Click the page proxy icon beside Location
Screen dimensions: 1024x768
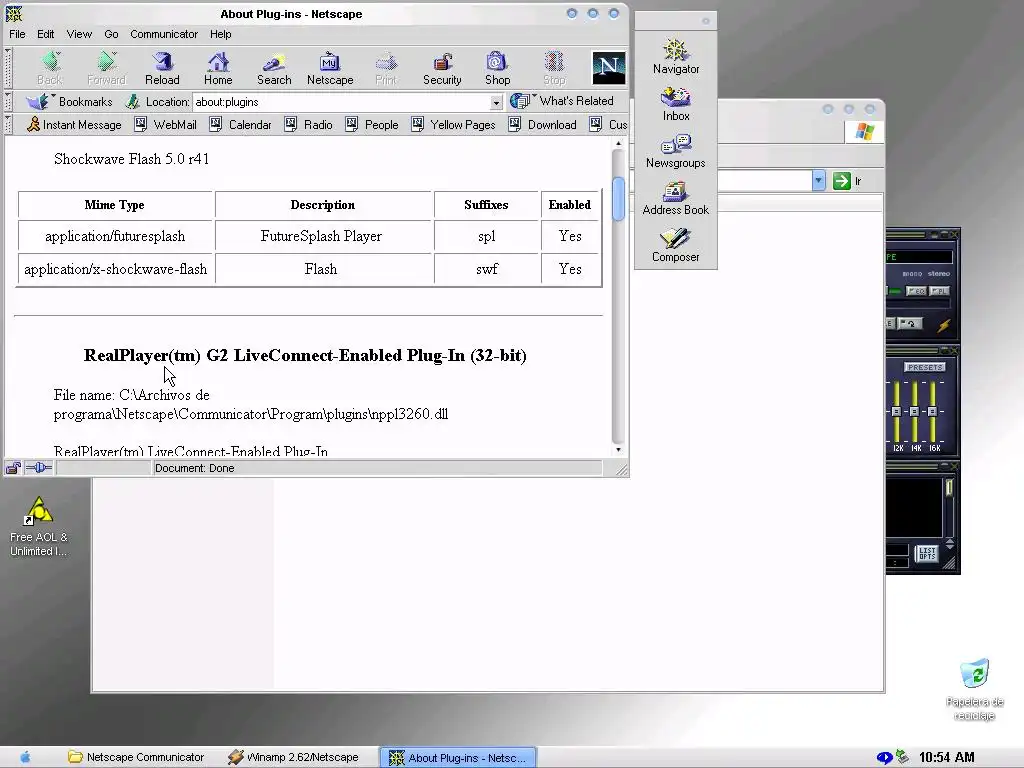pyautogui.click(x=133, y=102)
